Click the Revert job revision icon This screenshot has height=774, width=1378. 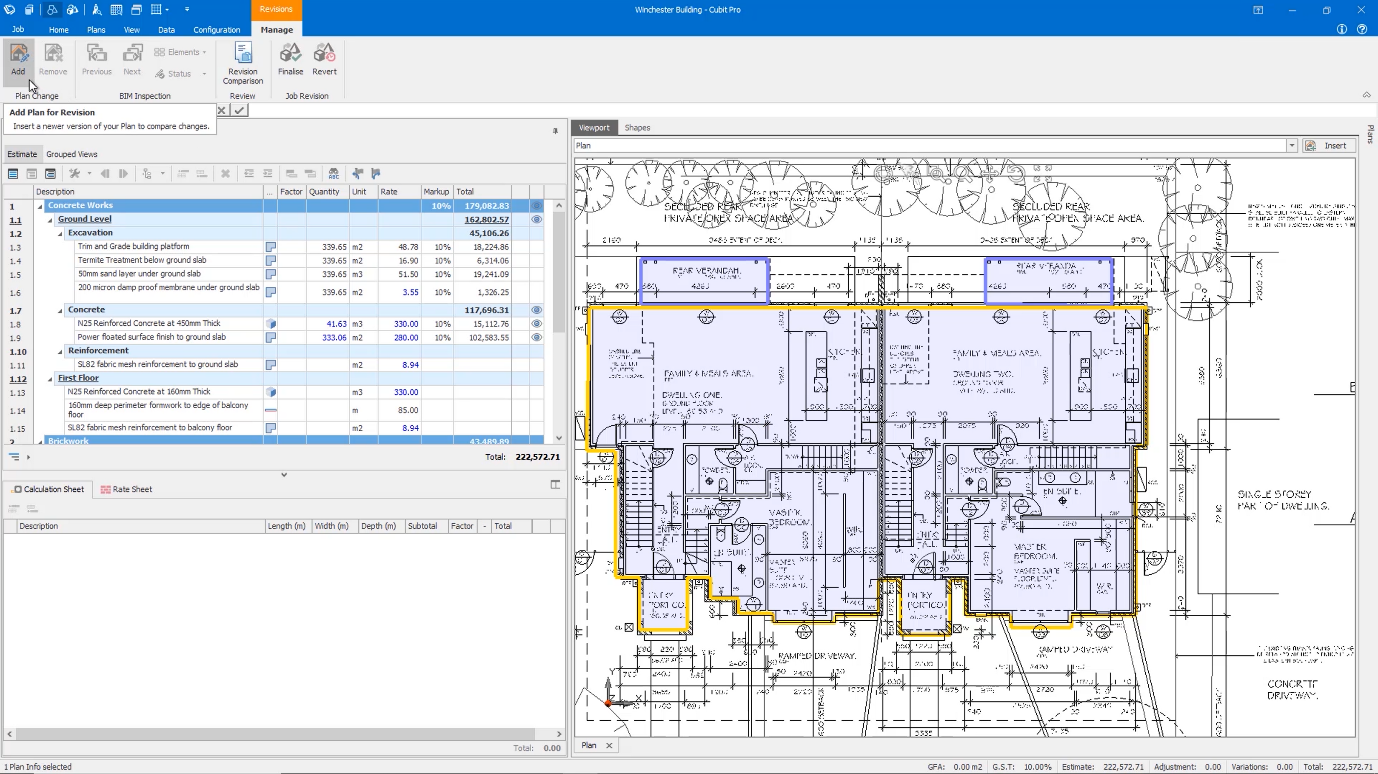(324, 60)
